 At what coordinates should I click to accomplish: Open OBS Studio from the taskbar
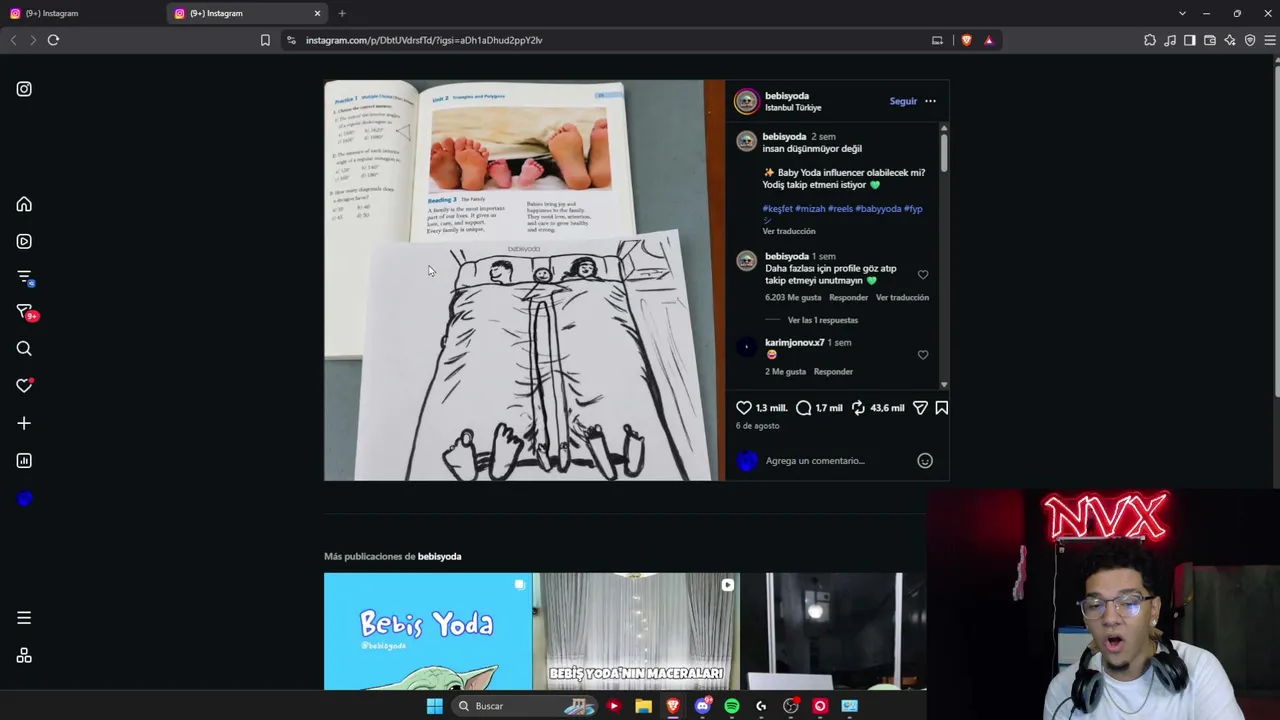[791, 706]
